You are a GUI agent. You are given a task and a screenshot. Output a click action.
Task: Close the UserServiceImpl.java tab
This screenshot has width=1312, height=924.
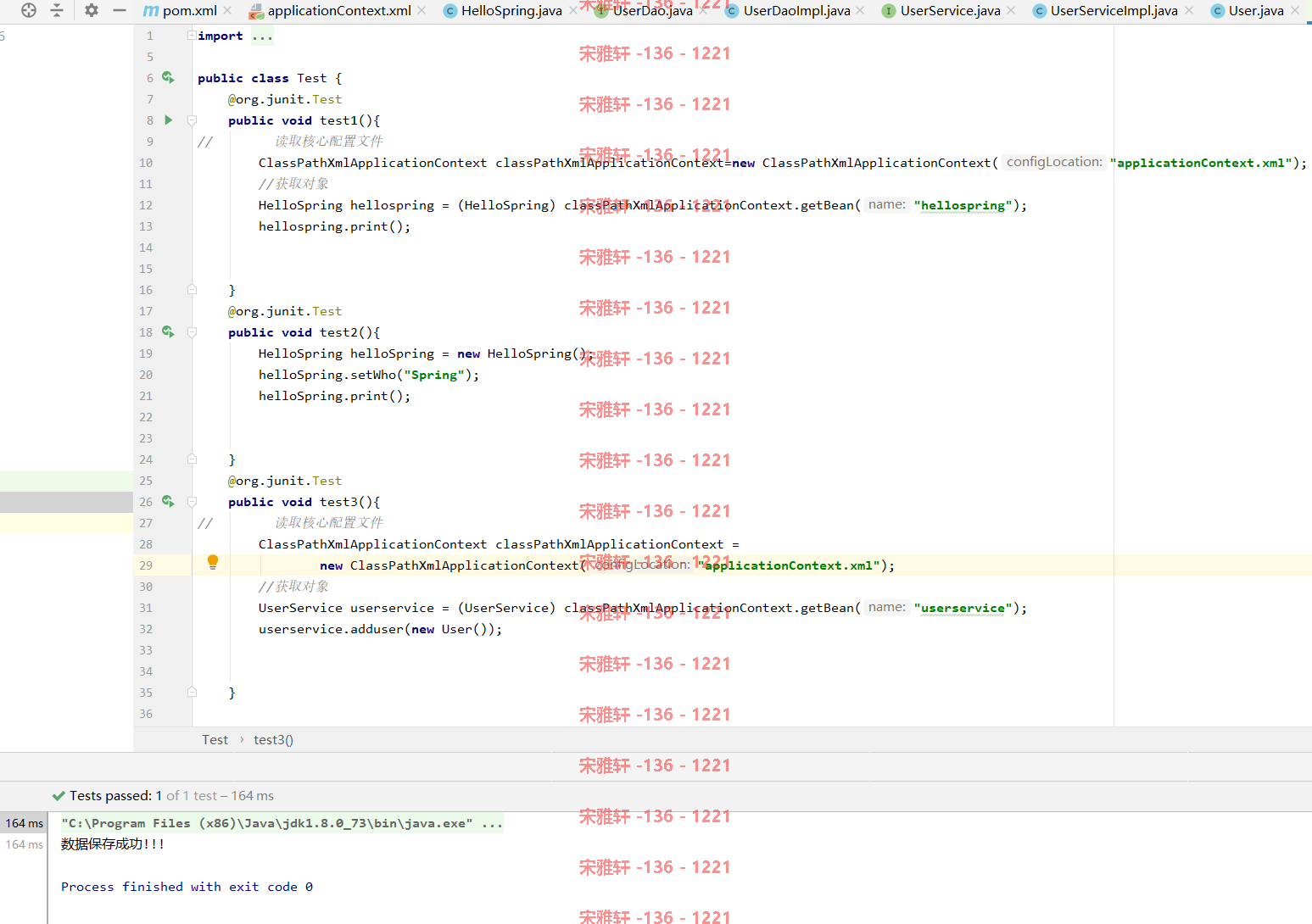pyautogui.click(x=1189, y=11)
